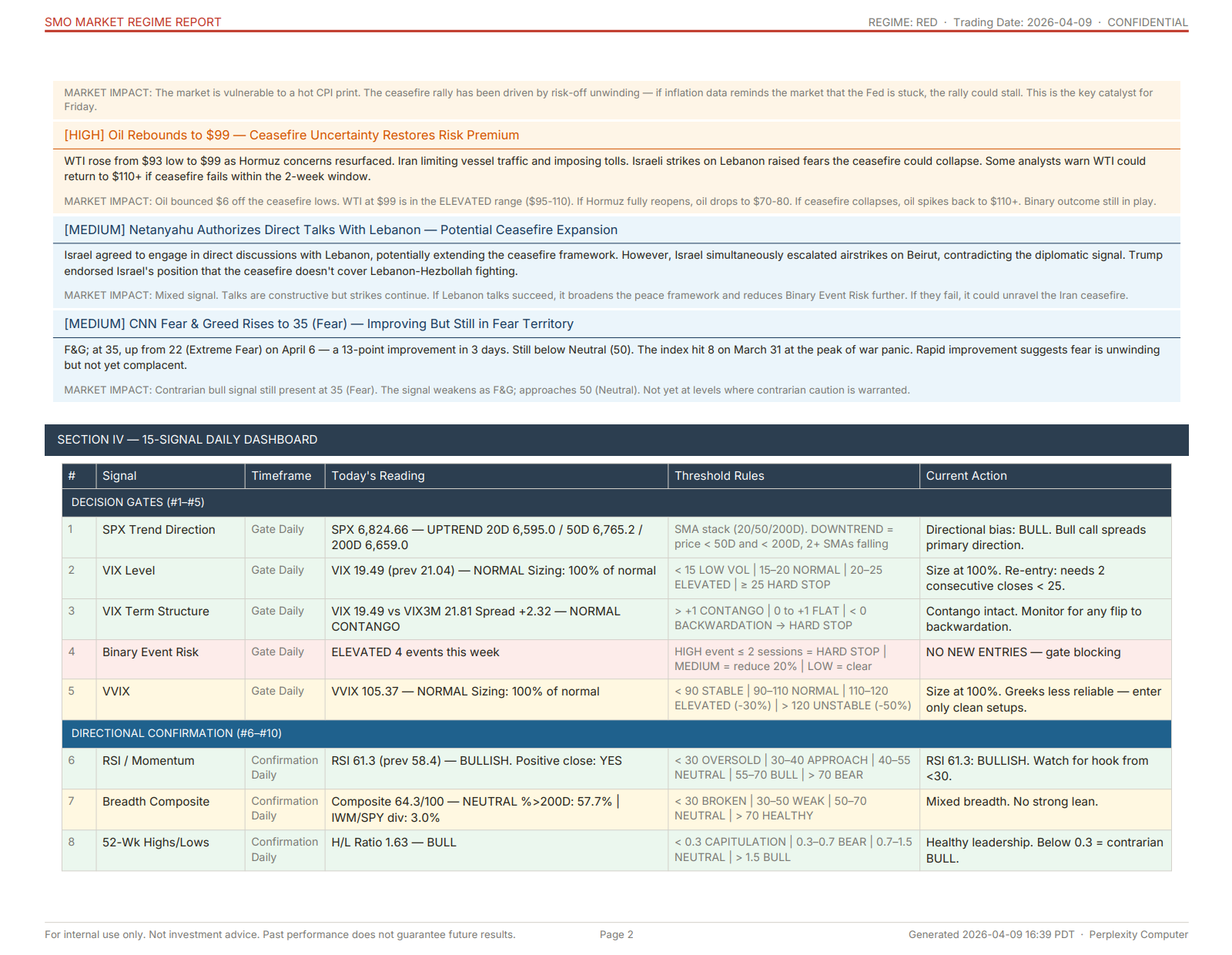The image size is (1232, 955).
Task: Click the "F&G; at 35" paragraph
Action: [x=611, y=357]
